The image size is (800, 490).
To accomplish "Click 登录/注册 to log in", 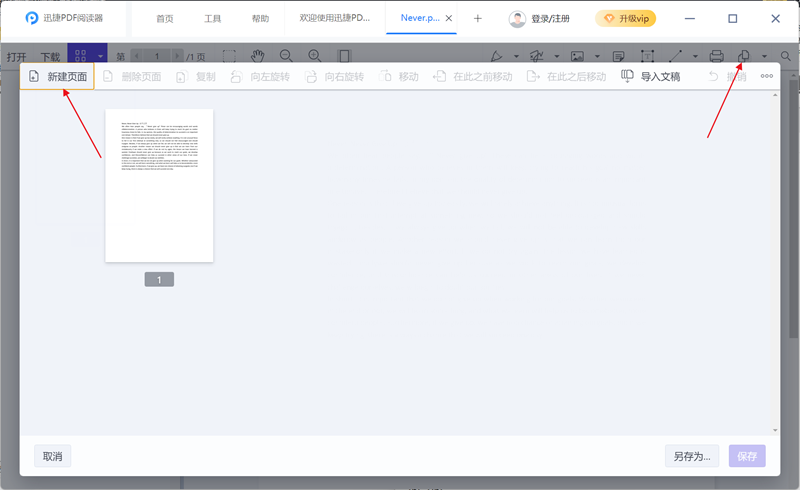I will point(551,19).
